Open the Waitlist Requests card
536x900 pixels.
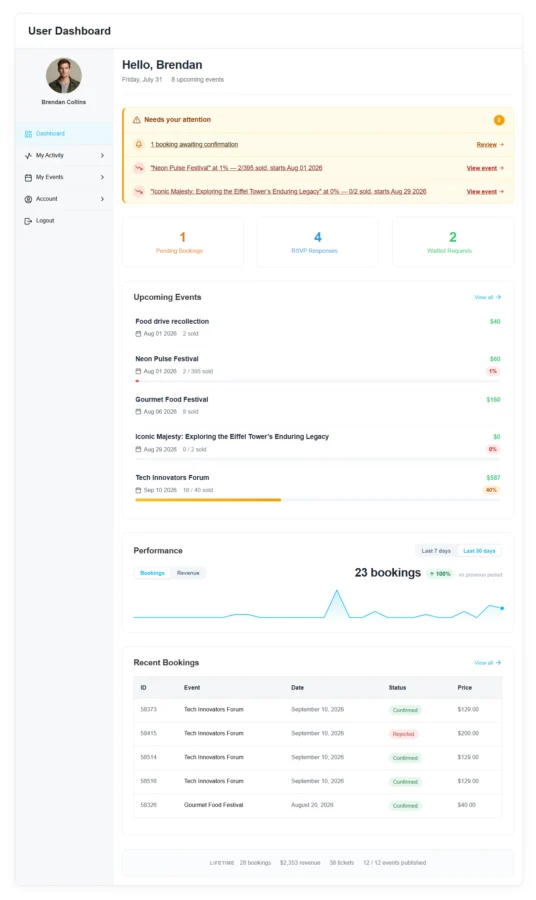[x=453, y=242]
